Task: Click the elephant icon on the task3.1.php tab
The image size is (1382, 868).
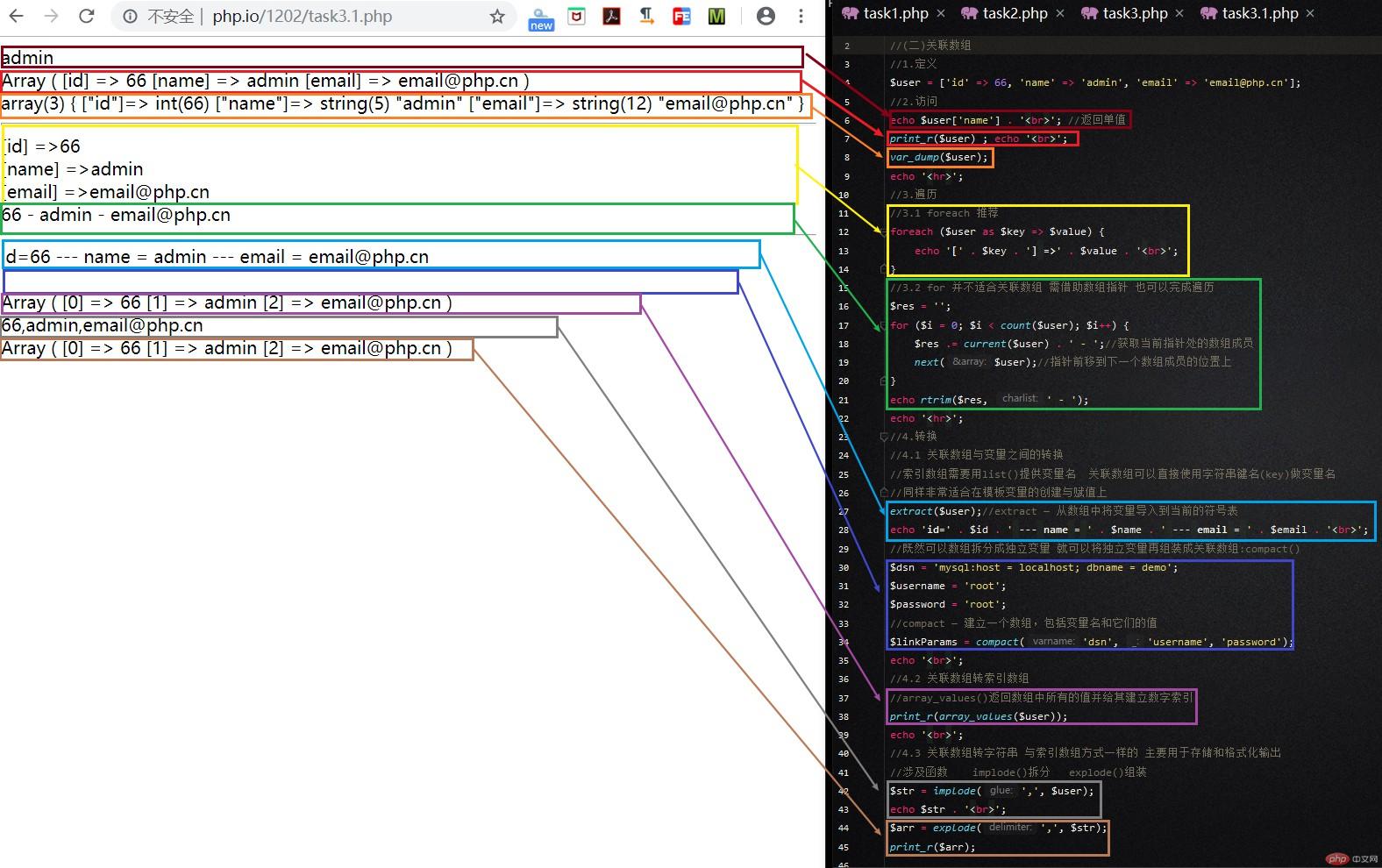Action: 1208,13
